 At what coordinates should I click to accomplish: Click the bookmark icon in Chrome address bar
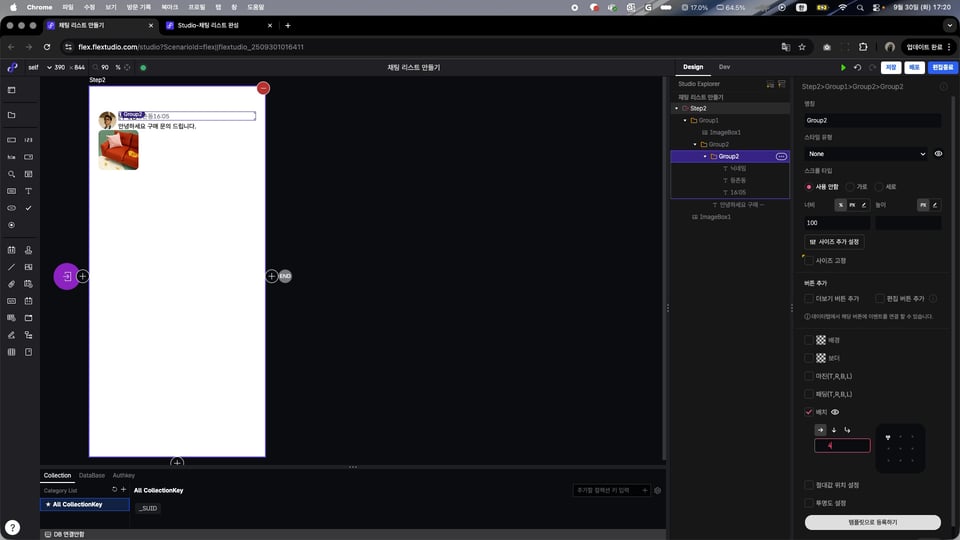801,47
